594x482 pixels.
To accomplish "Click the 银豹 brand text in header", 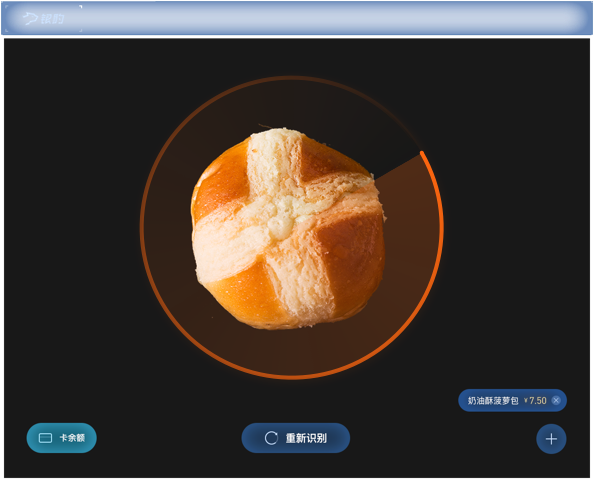I will (x=52, y=19).
